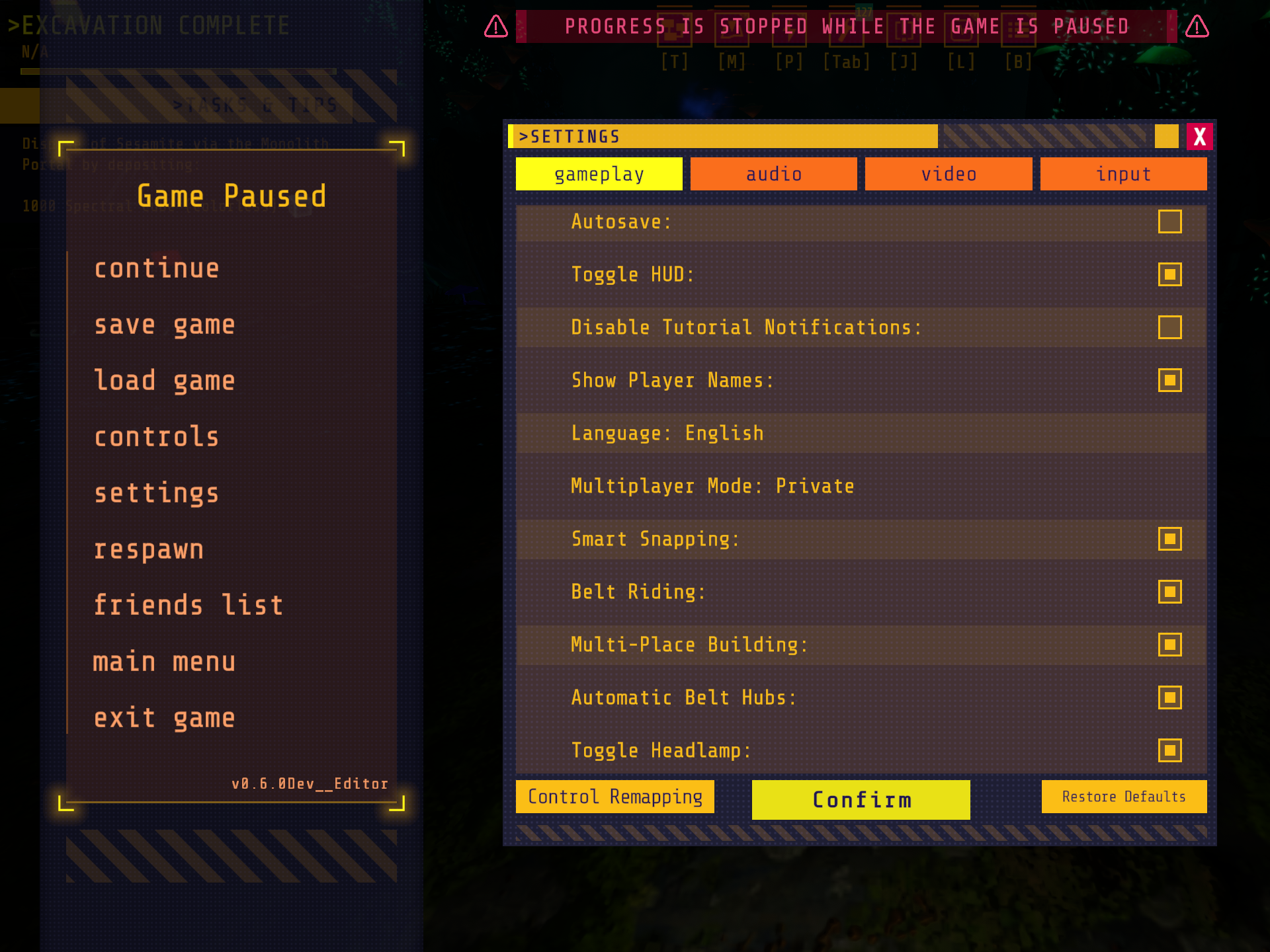Viewport: 1270px width, 952px height.
Task: Change the Language from English
Action: pos(723,433)
